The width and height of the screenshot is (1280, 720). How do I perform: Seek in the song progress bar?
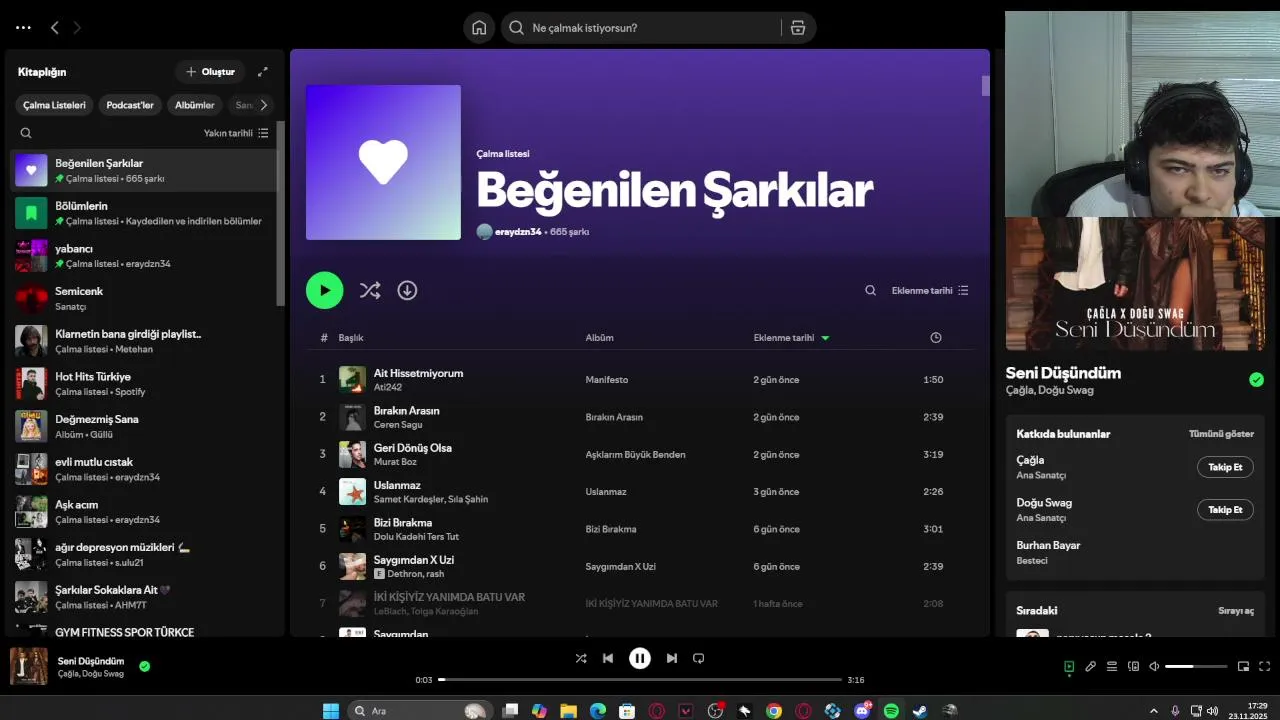[x=640, y=680]
